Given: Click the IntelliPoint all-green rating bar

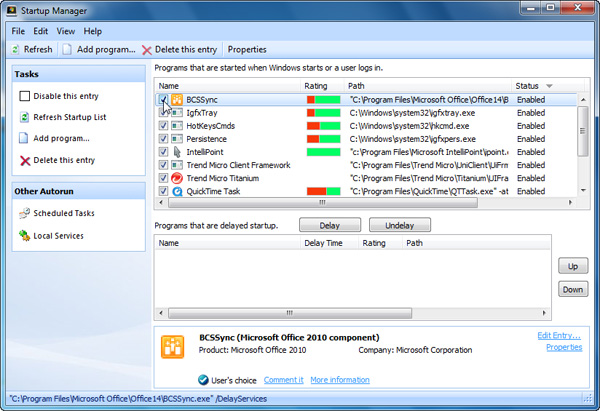Looking at the screenshot, I should (x=323, y=152).
